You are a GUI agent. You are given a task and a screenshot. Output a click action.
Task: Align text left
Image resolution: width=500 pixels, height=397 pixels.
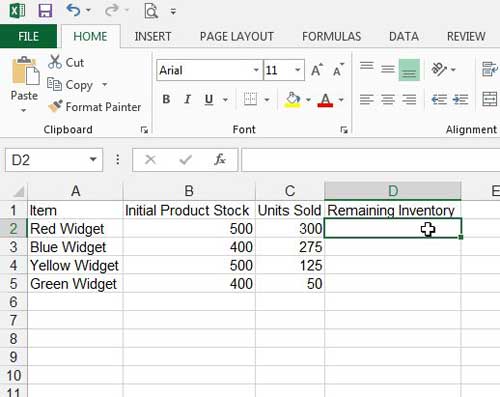367,99
